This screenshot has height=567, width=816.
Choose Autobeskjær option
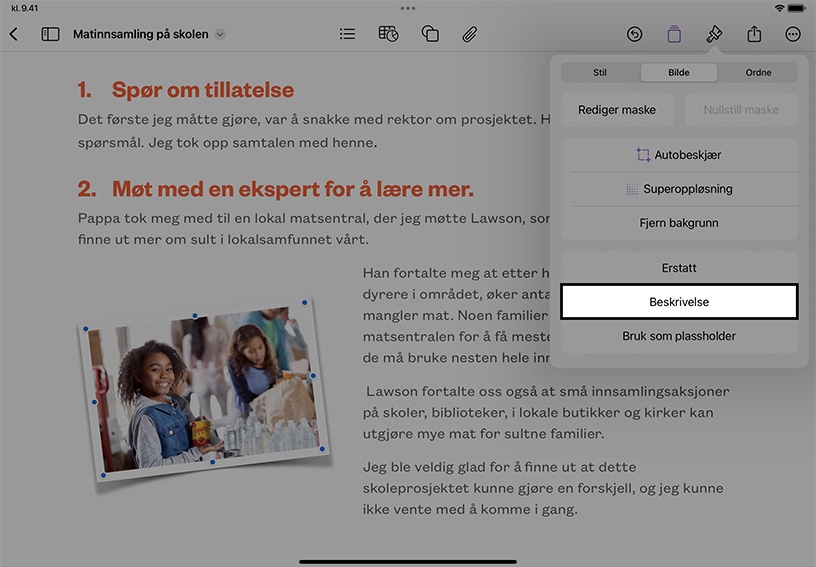pos(679,155)
